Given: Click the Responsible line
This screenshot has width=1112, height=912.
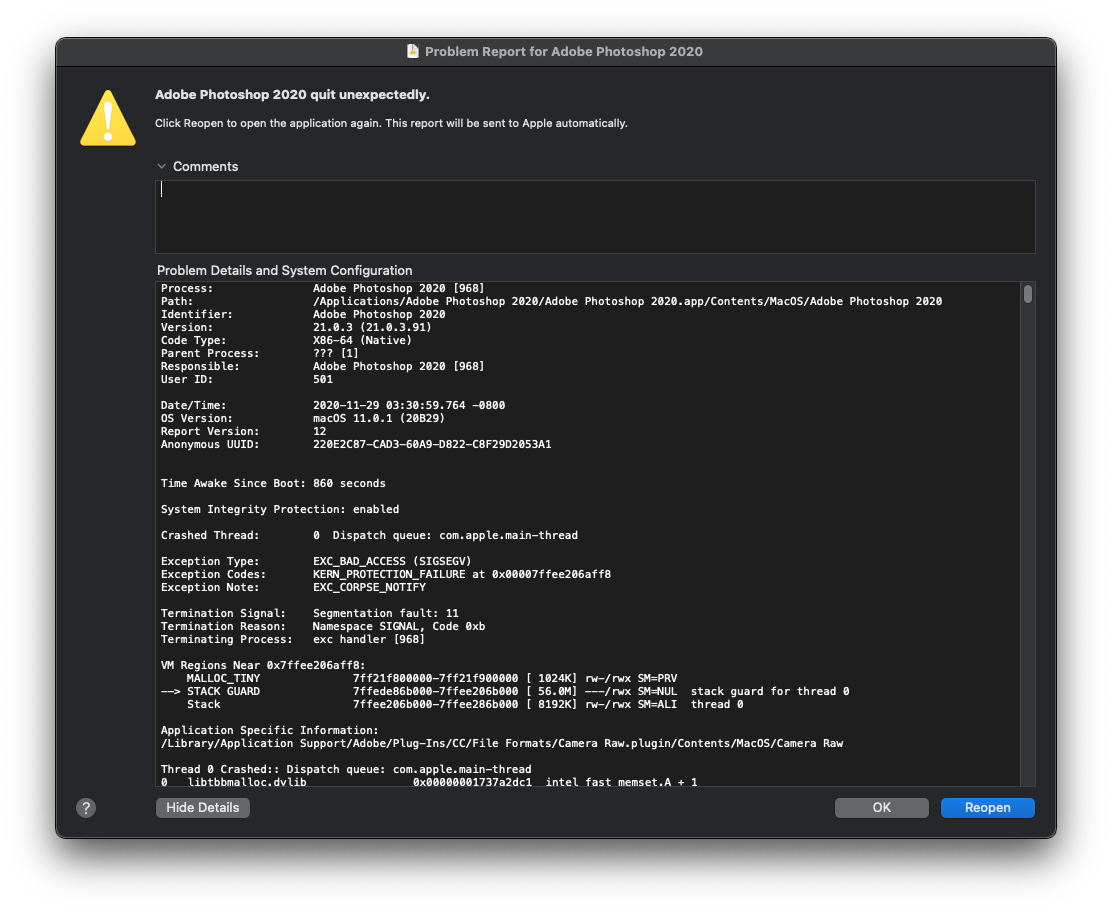Looking at the screenshot, I should coord(323,367).
